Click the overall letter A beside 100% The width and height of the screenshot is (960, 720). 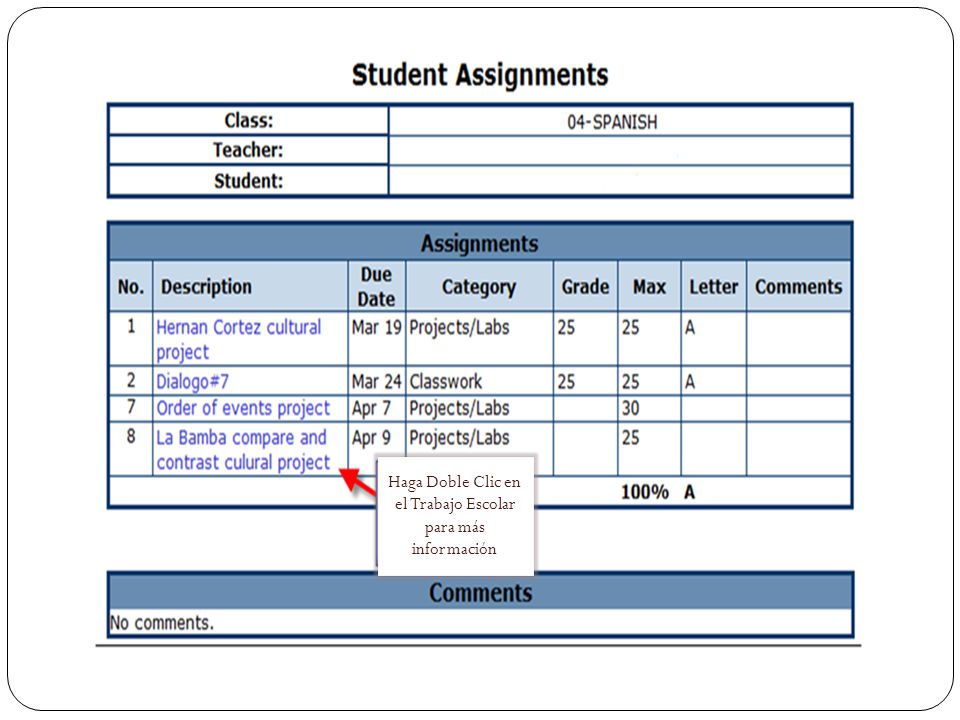pos(689,492)
